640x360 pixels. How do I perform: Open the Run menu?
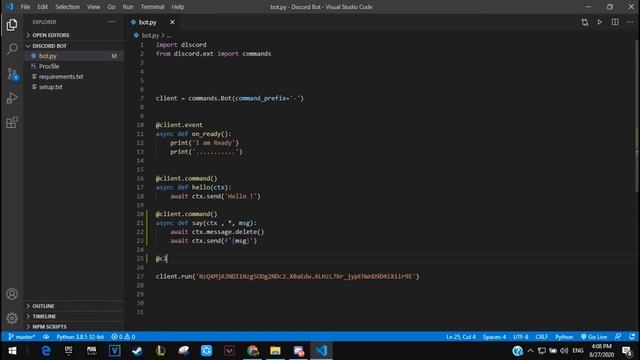128,7
